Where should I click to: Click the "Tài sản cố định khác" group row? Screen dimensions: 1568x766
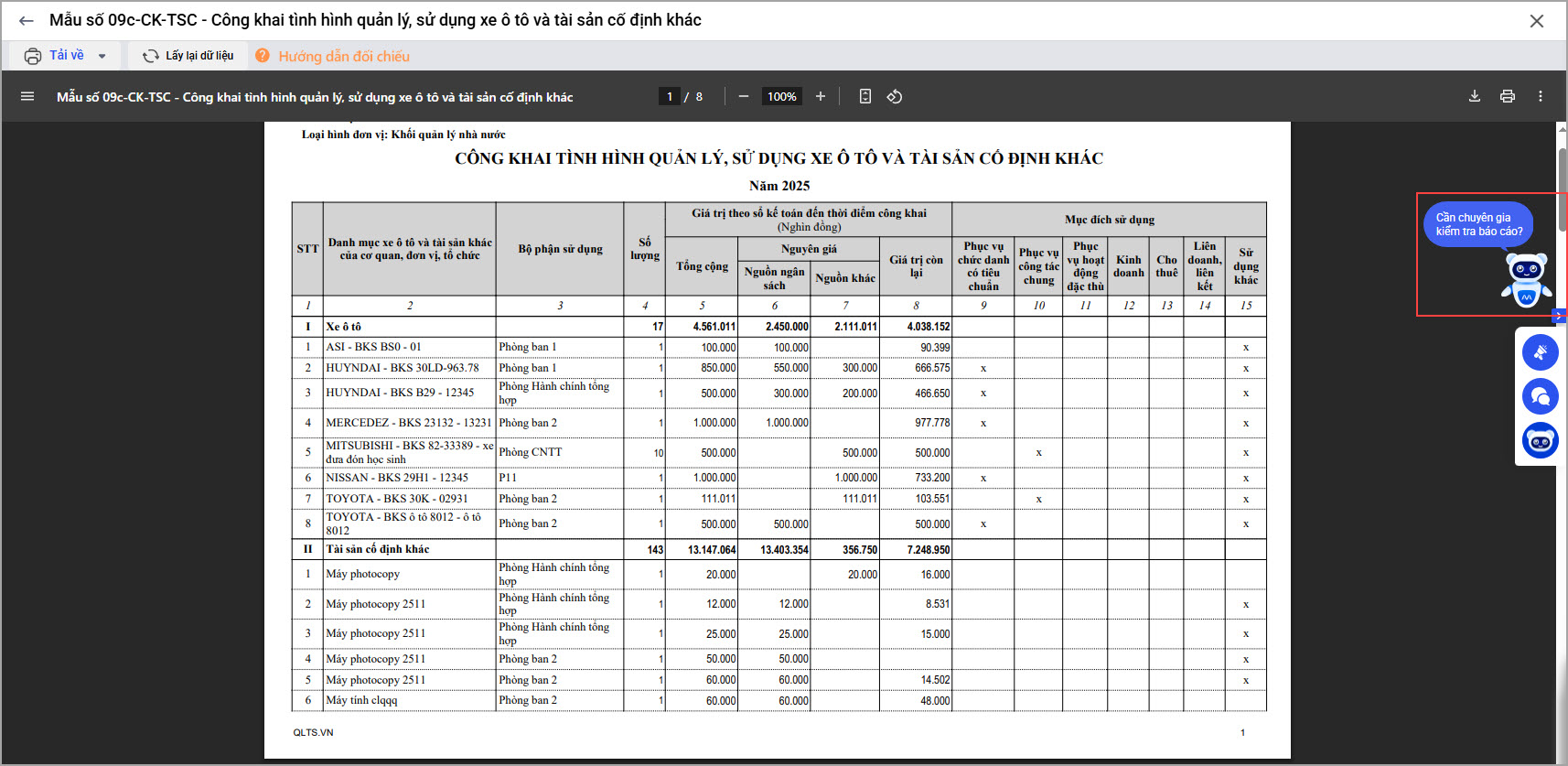(779, 549)
